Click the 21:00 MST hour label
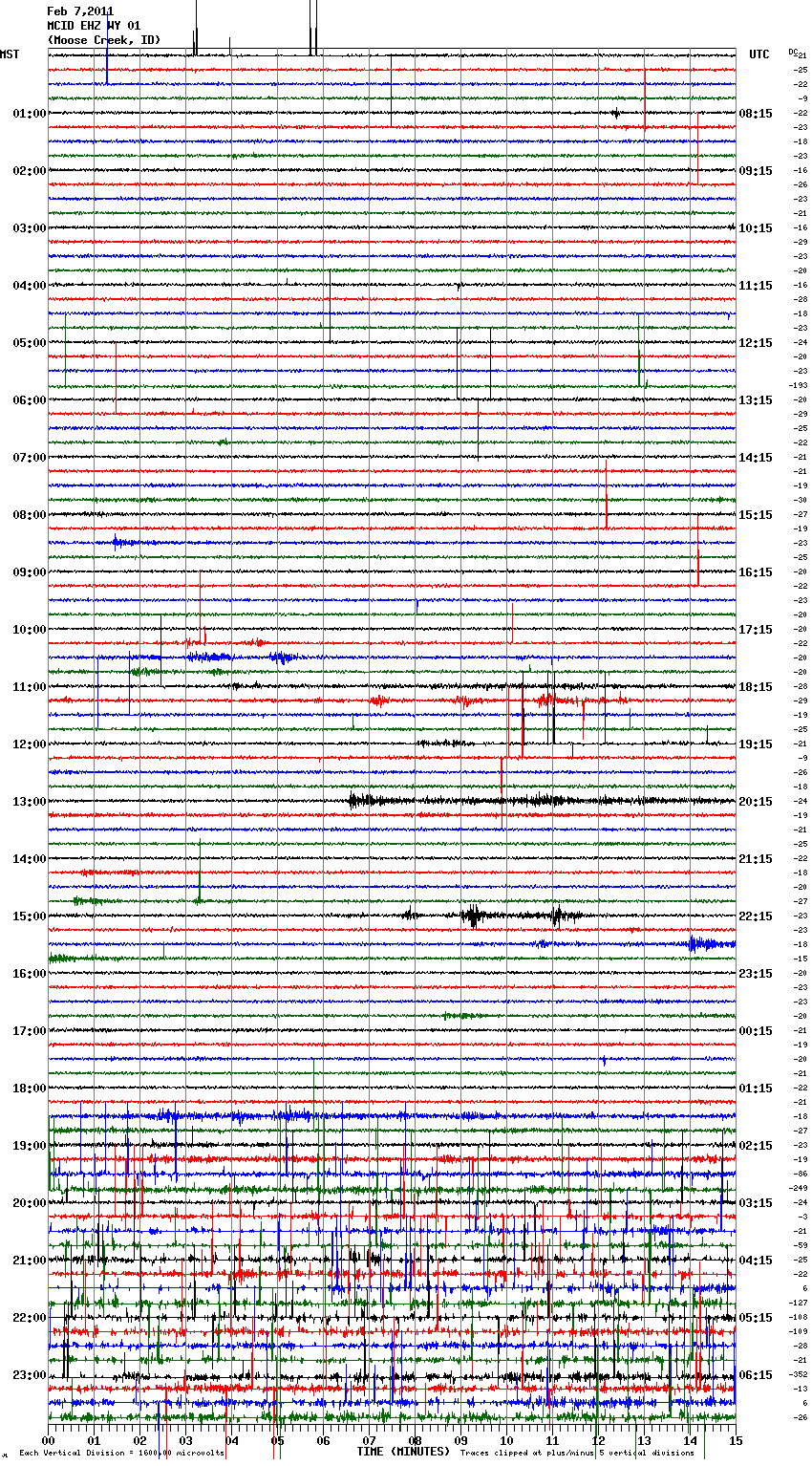 pos(30,1261)
